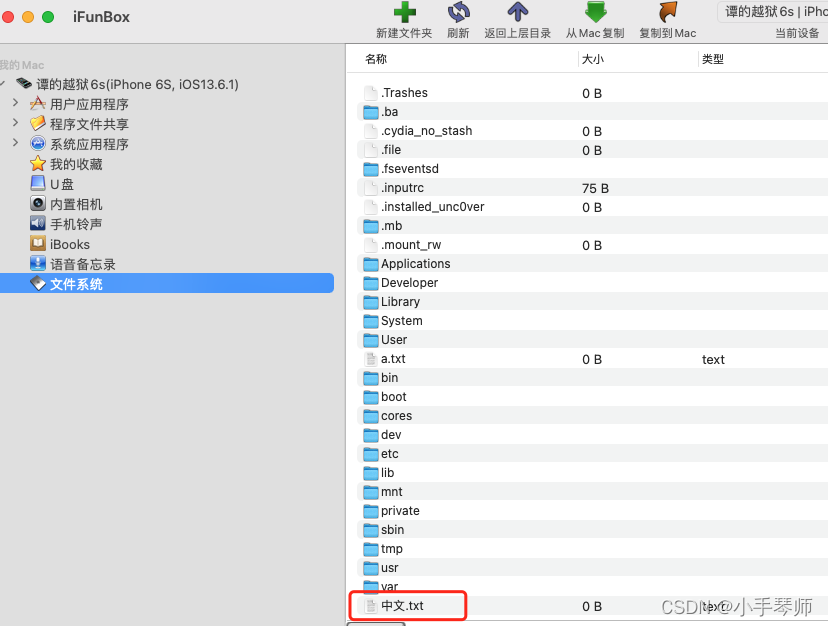Select the lib folder
The height and width of the screenshot is (626, 828).
pos(387,473)
